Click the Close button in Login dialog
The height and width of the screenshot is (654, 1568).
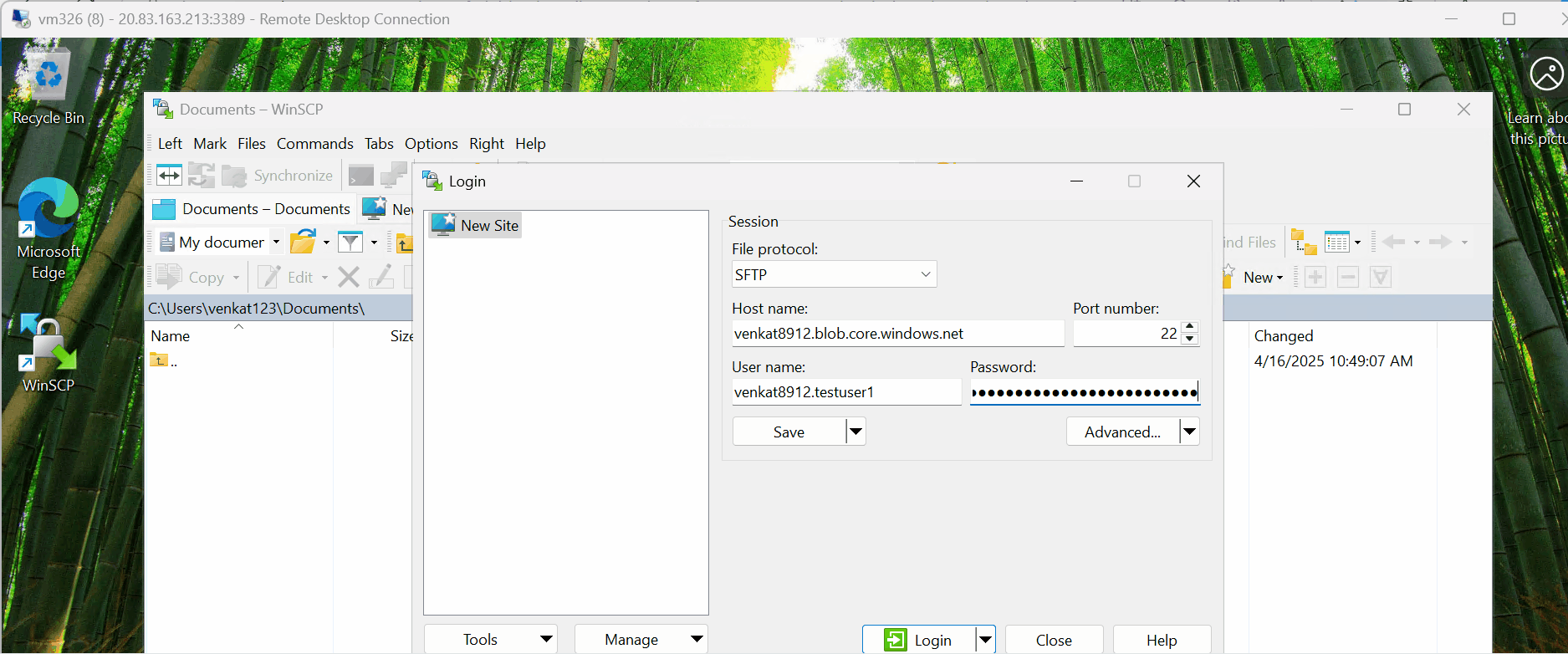click(x=1054, y=640)
